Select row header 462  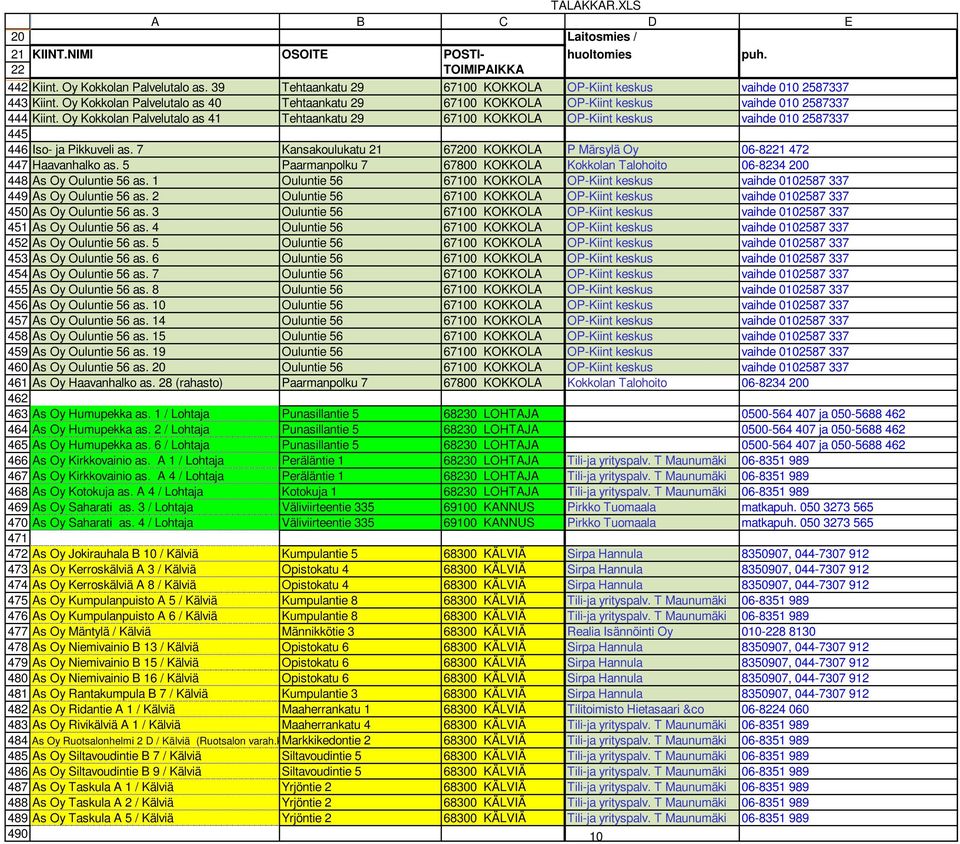coord(18,398)
